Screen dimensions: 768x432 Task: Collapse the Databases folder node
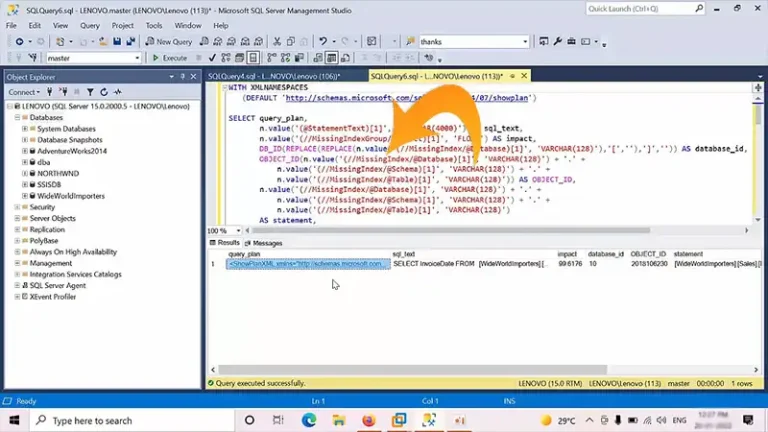click(x=19, y=118)
